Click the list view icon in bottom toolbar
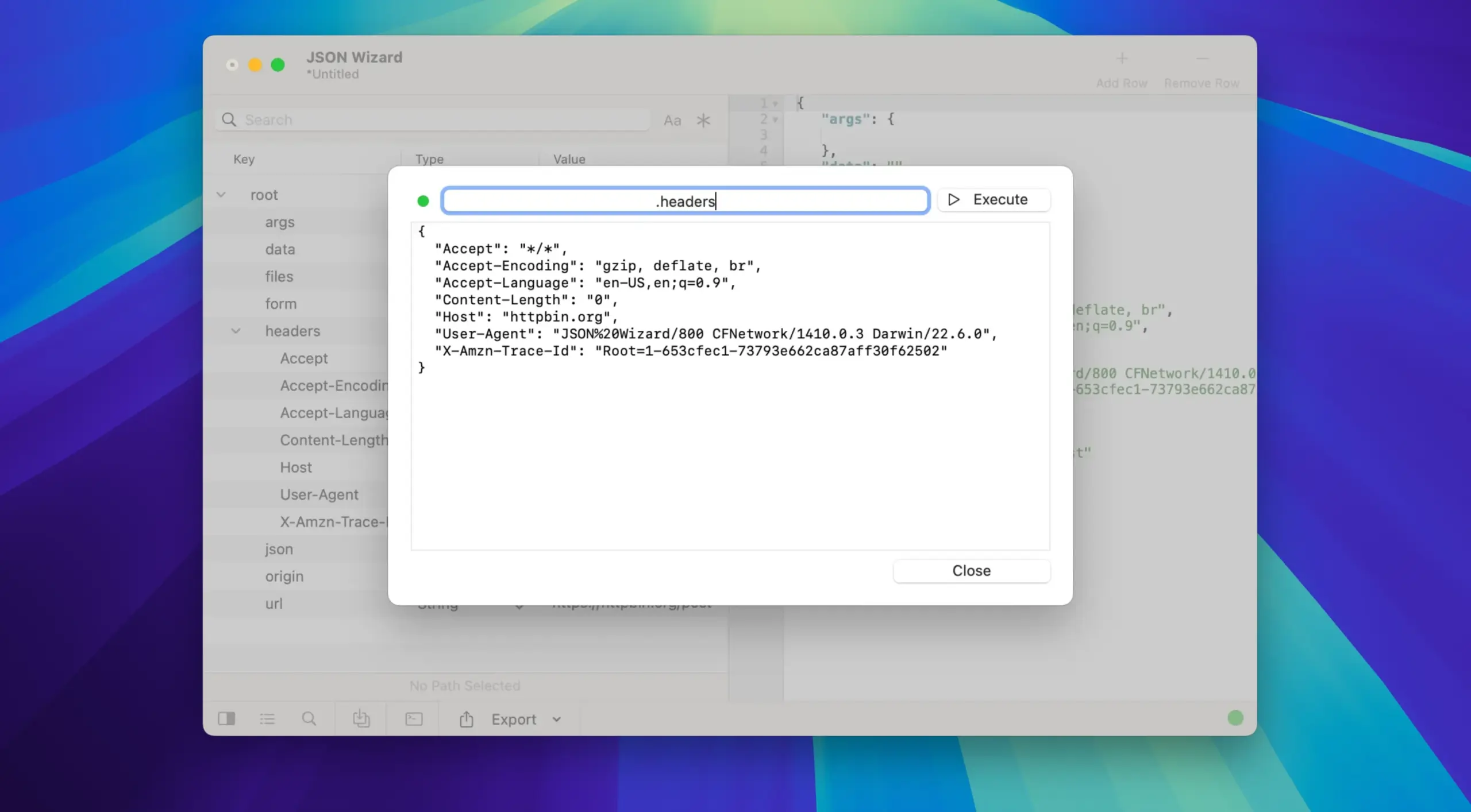Image resolution: width=1471 pixels, height=812 pixels. click(267, 718)
